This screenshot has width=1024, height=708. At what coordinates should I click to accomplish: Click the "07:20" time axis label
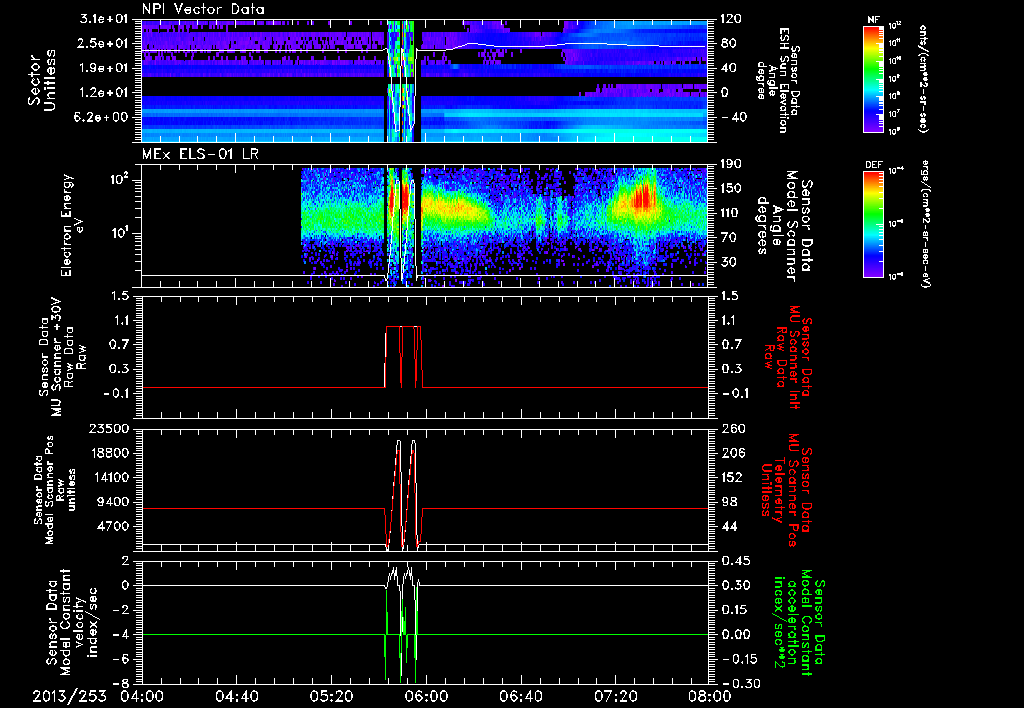pyautogui.click(x=615, y=696)
